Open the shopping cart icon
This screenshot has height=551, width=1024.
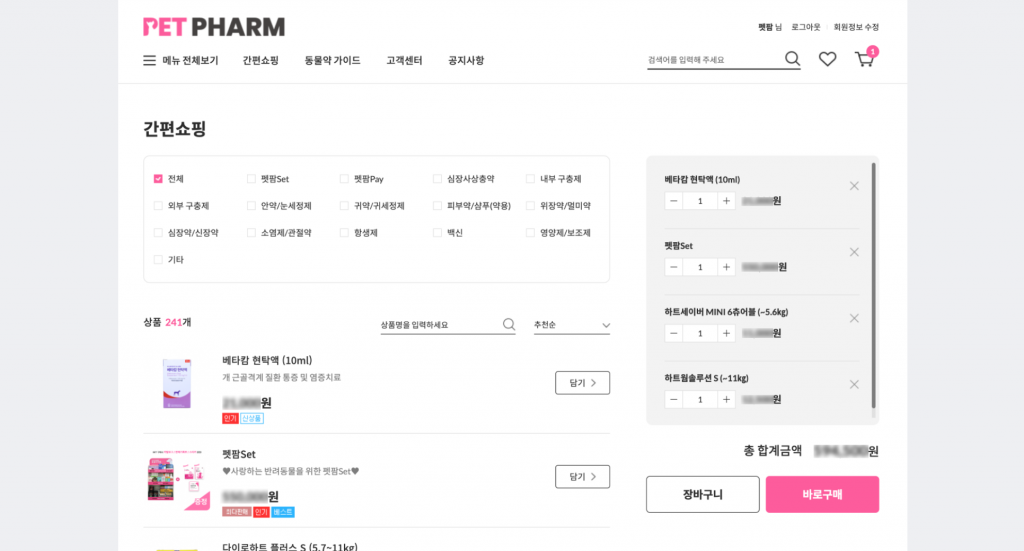click(864, 59)
